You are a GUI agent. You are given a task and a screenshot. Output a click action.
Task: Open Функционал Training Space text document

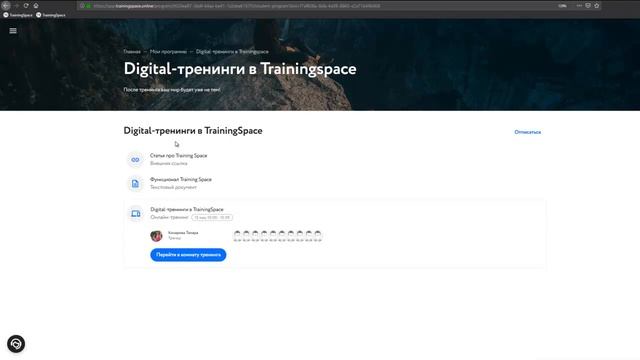coord(181,180)
